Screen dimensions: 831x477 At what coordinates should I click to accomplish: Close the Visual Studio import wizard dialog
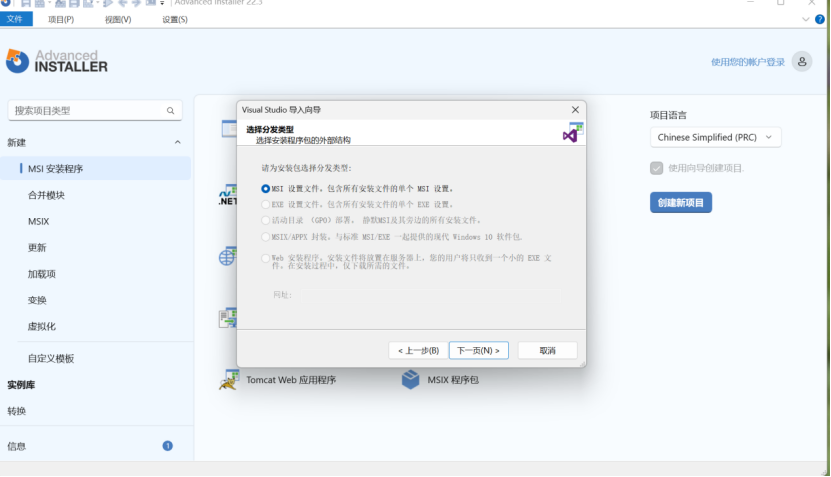[575, 110]
